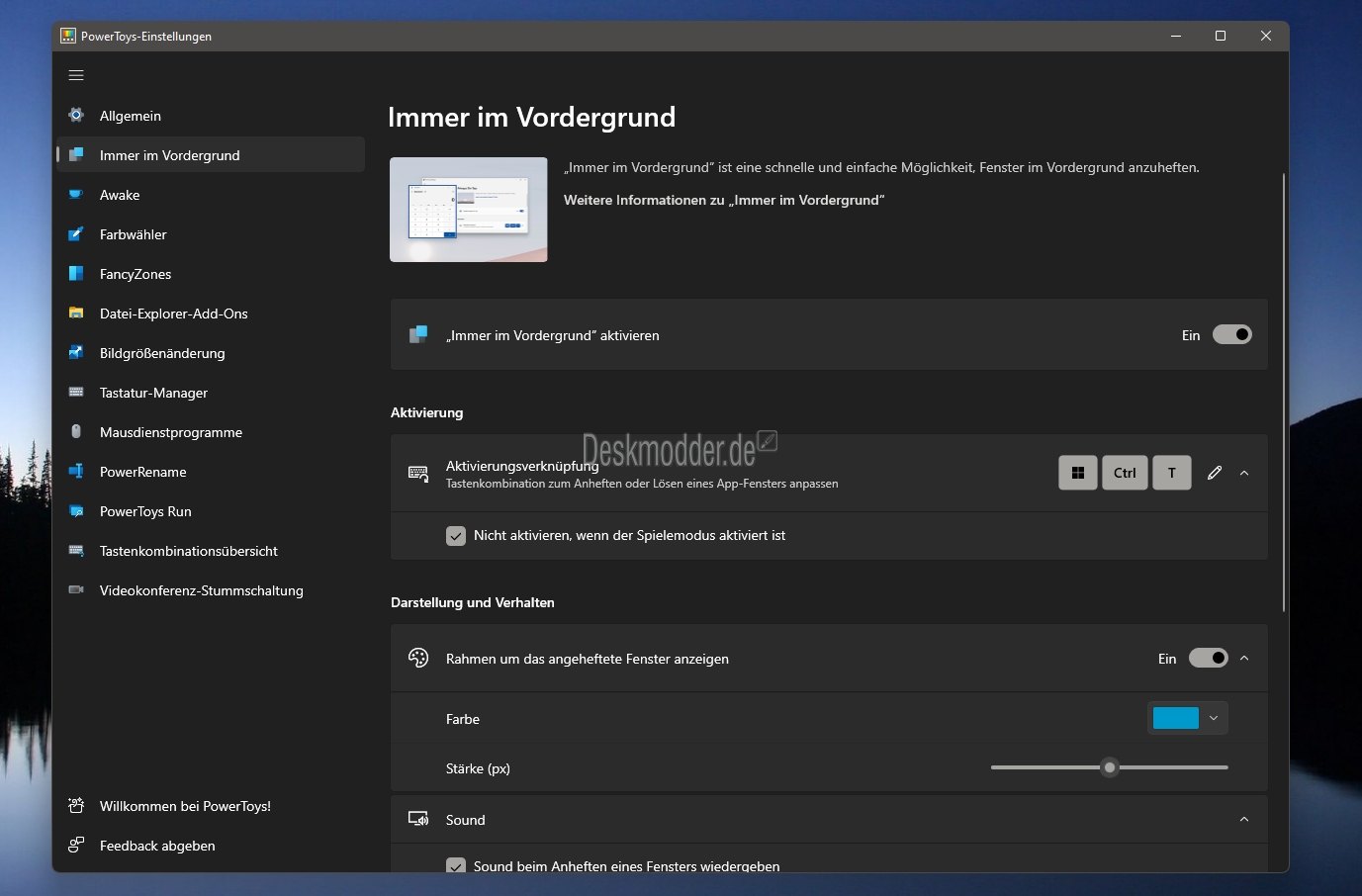Click the PowerToys app icon in title bar
This screenshot has height=896, width=1362.
click(x=68, y=36)
